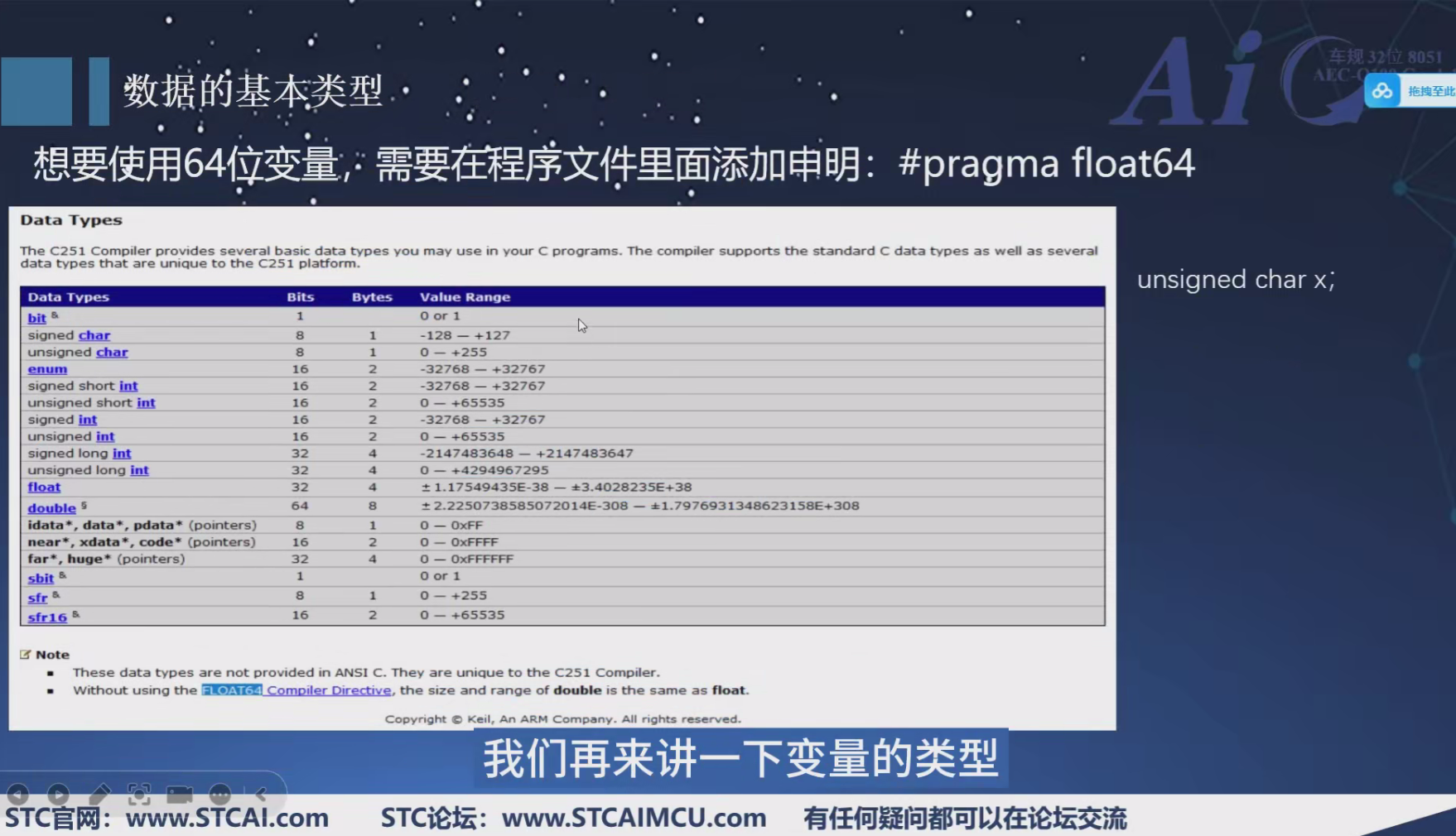Viewport: 1456px width, 836px height.
Task: Click www.STCAIMCU.com forum address
Action: point(634,818)
